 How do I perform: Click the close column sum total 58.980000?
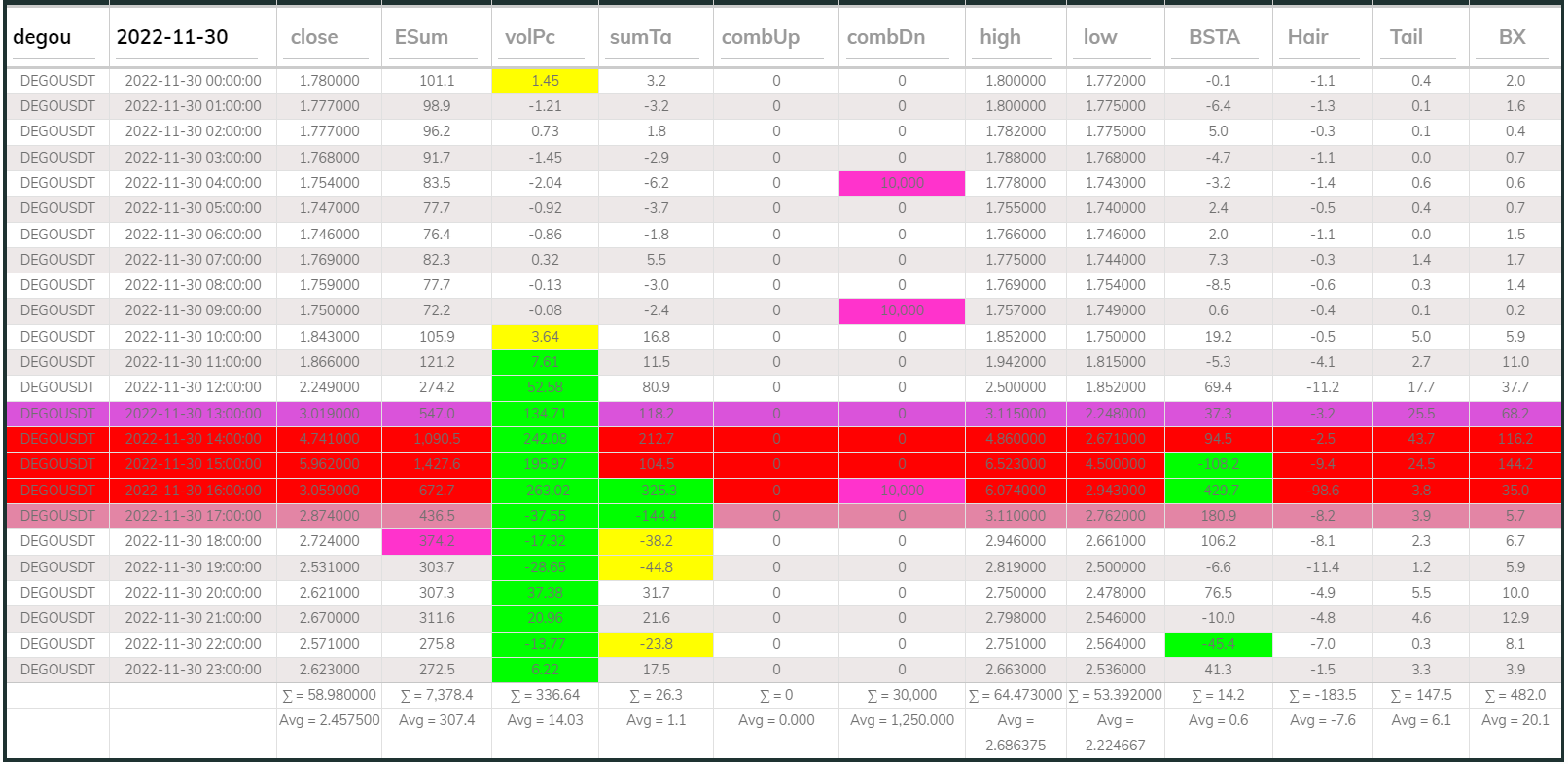[x=329, y=695]
